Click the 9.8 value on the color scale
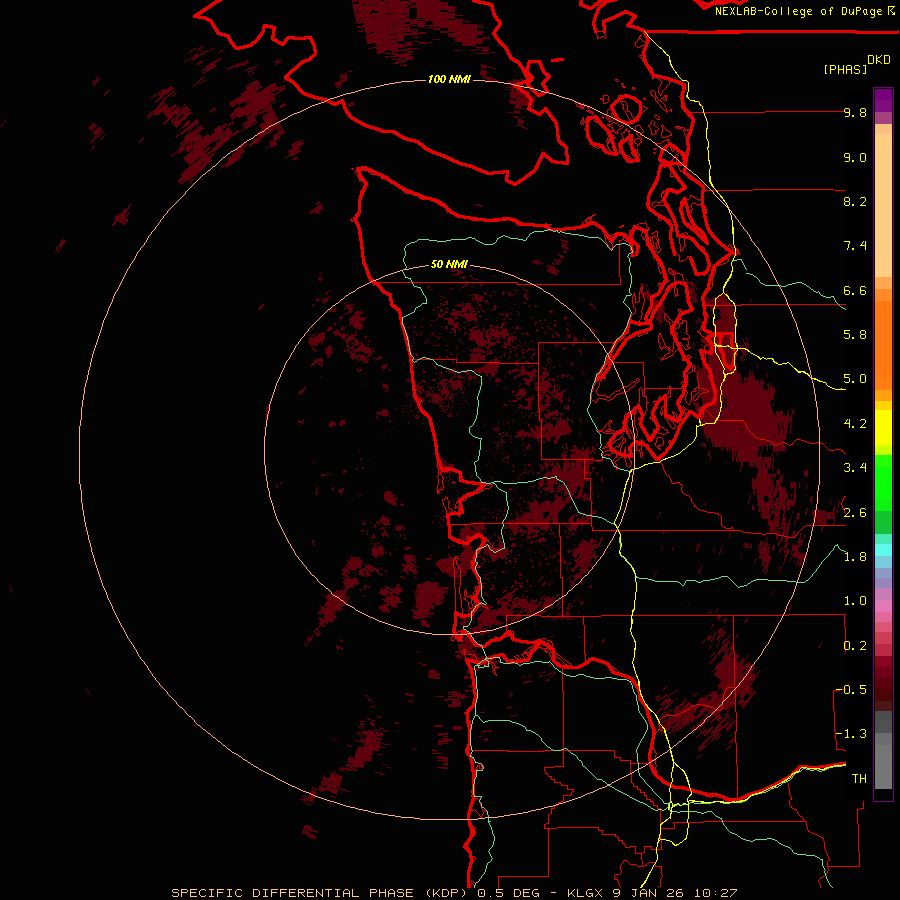Viewport: 900px width, 900px height. pyautogui.click(x=855, y=112)
